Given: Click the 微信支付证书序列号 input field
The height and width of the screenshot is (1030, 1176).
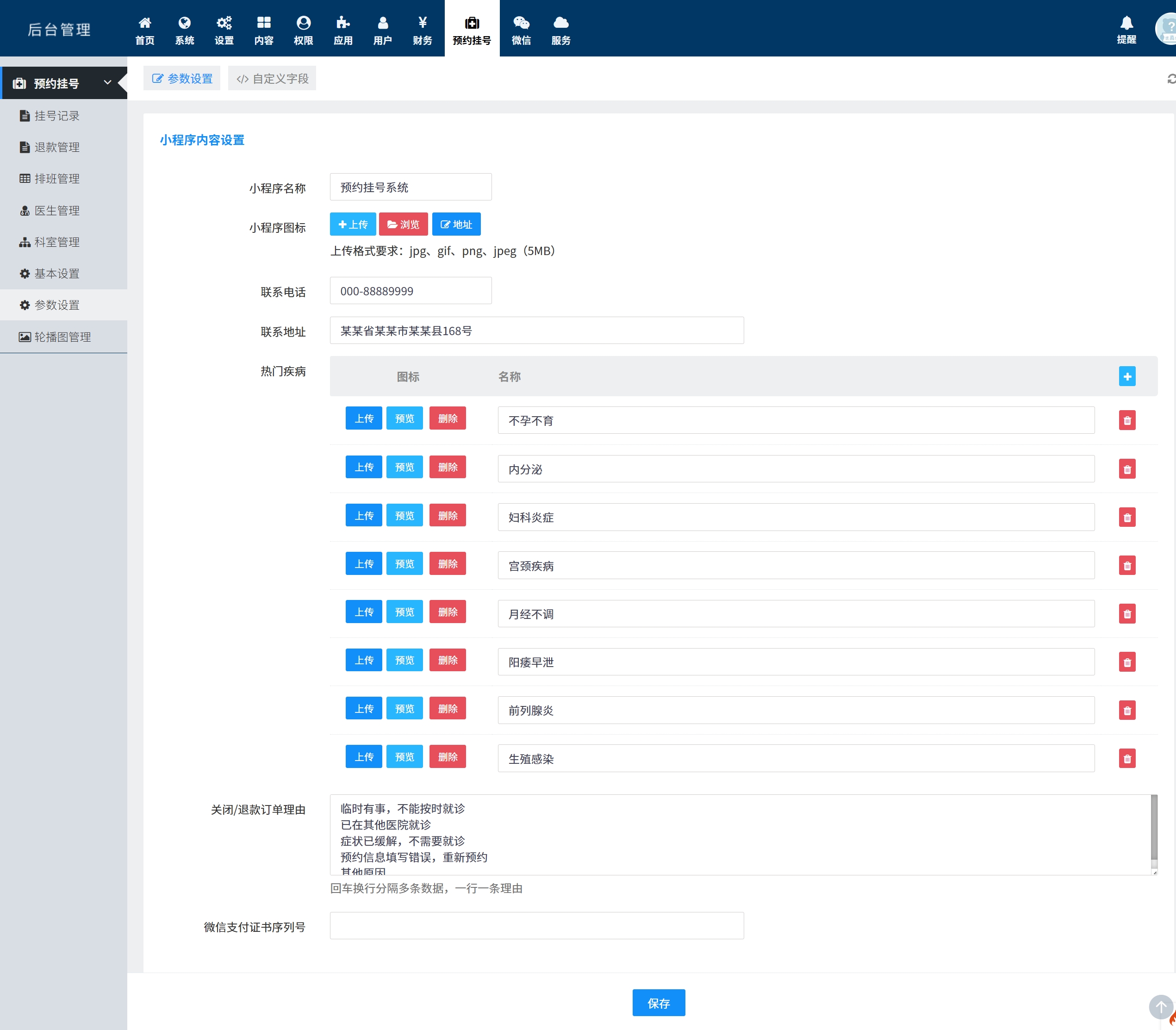Looking at the screenshot, I should point(536,925).
